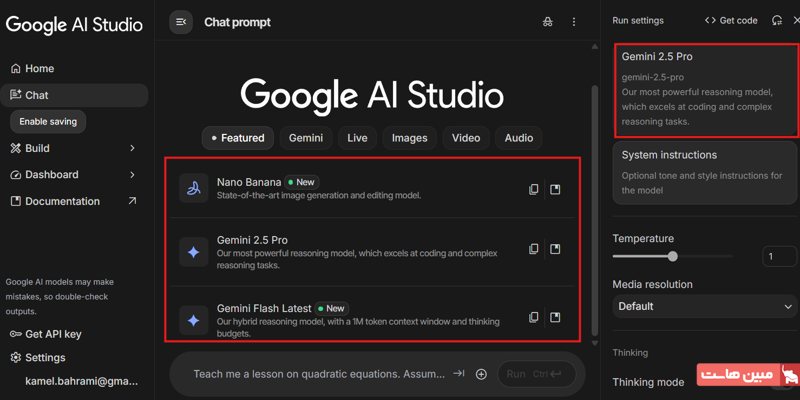Click the plus insert media icon
The image size is (800, 400).
[481, 374]
